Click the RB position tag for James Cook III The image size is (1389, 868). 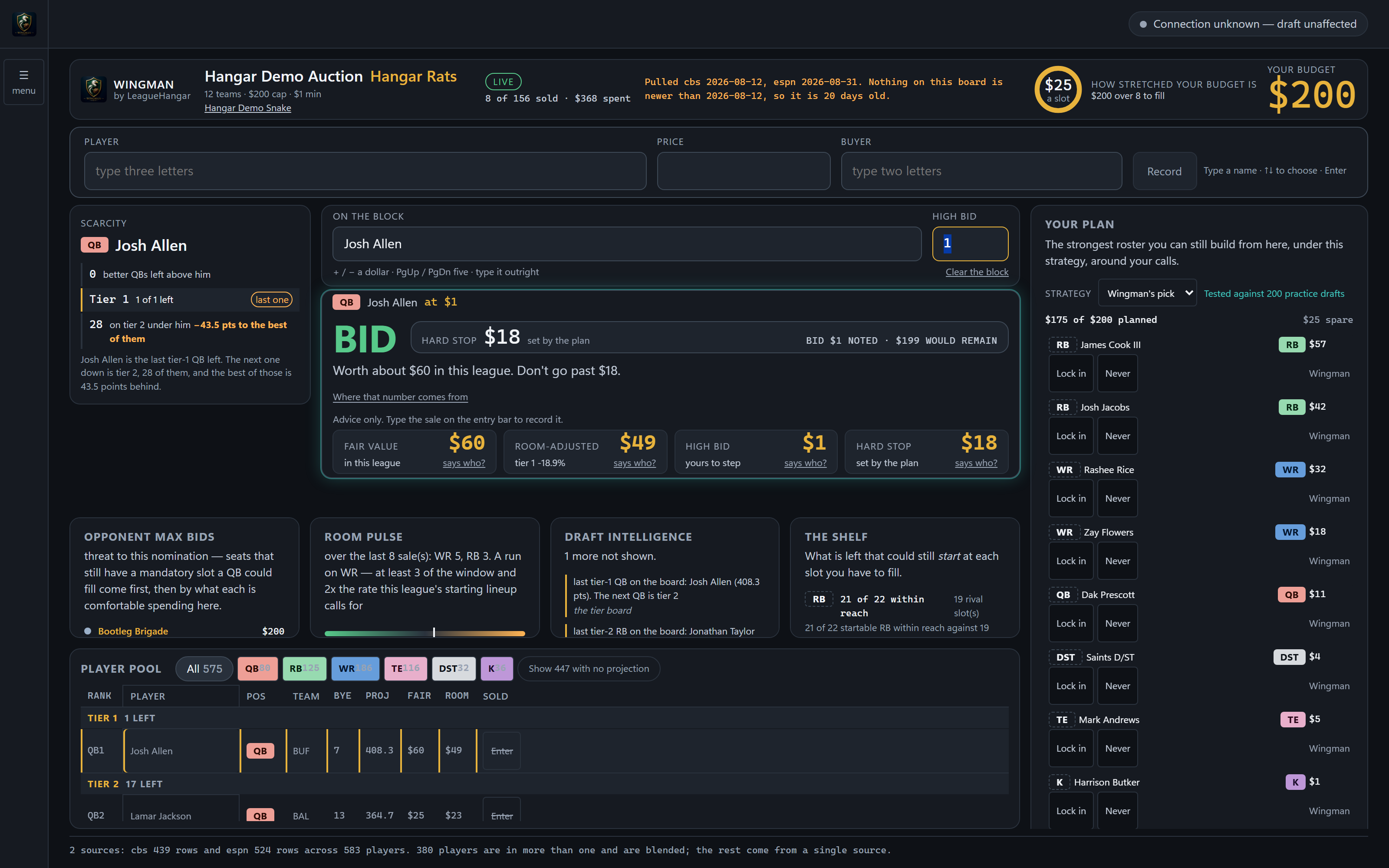[1291, 345]
